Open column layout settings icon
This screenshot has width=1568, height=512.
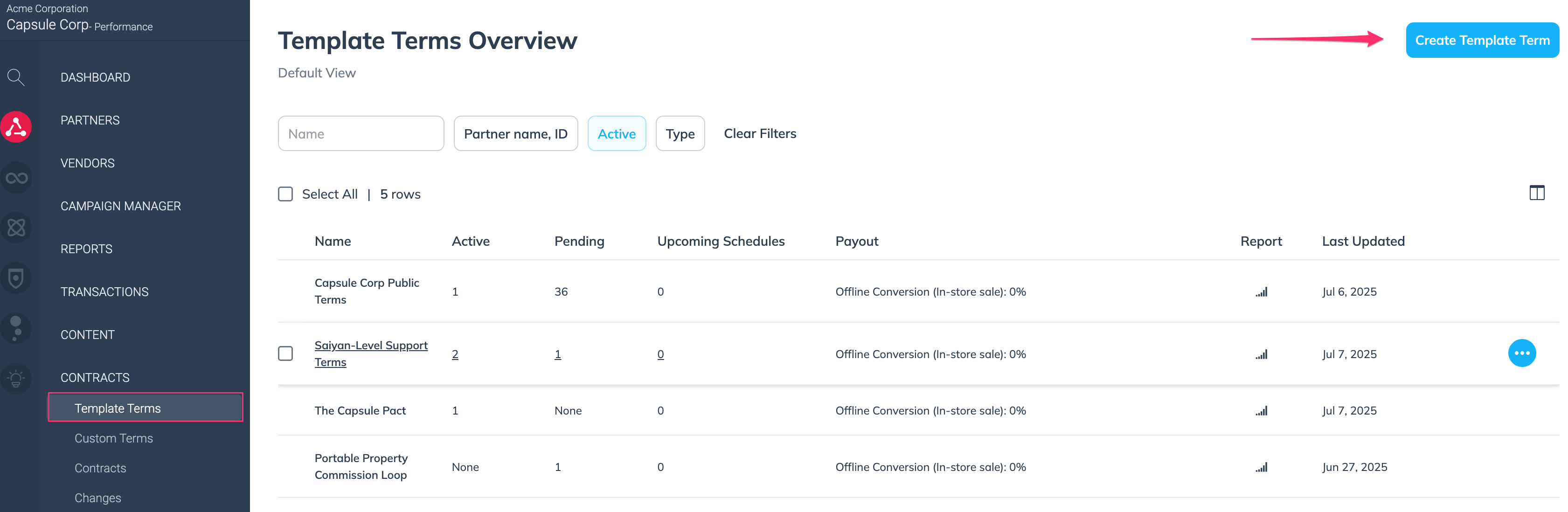click(1536, 194)
